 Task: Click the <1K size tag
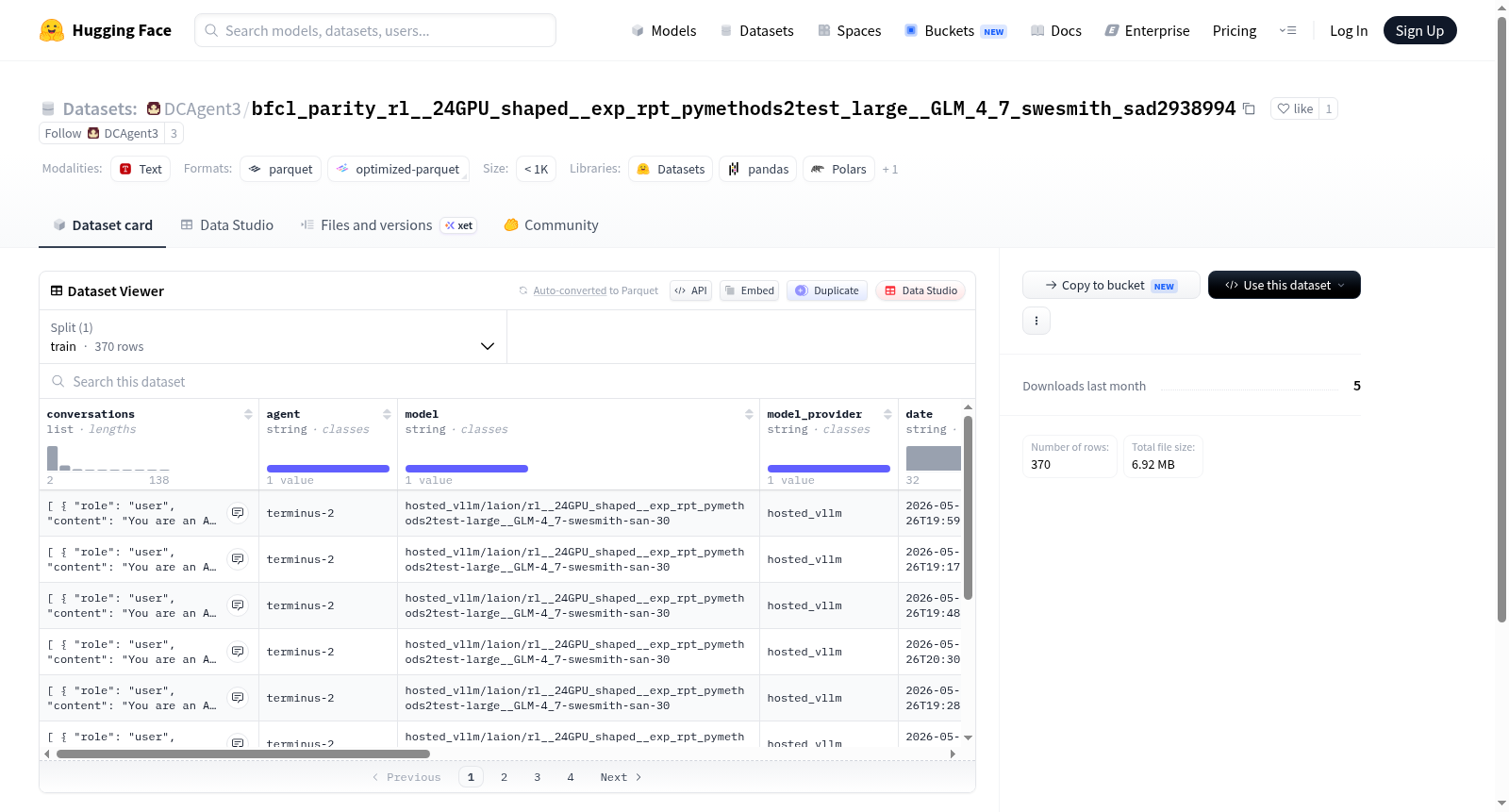tap(536, 169)
